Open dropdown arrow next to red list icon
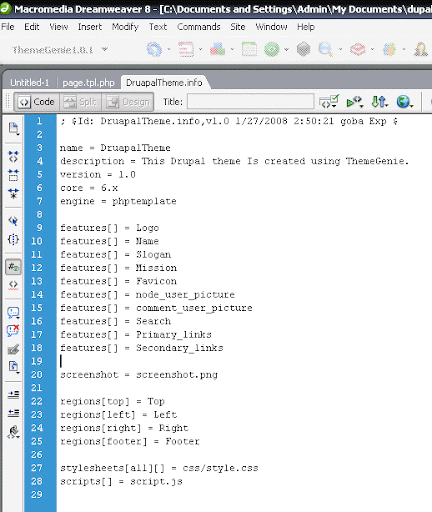 pyautogui.click(x=200, y=49)
